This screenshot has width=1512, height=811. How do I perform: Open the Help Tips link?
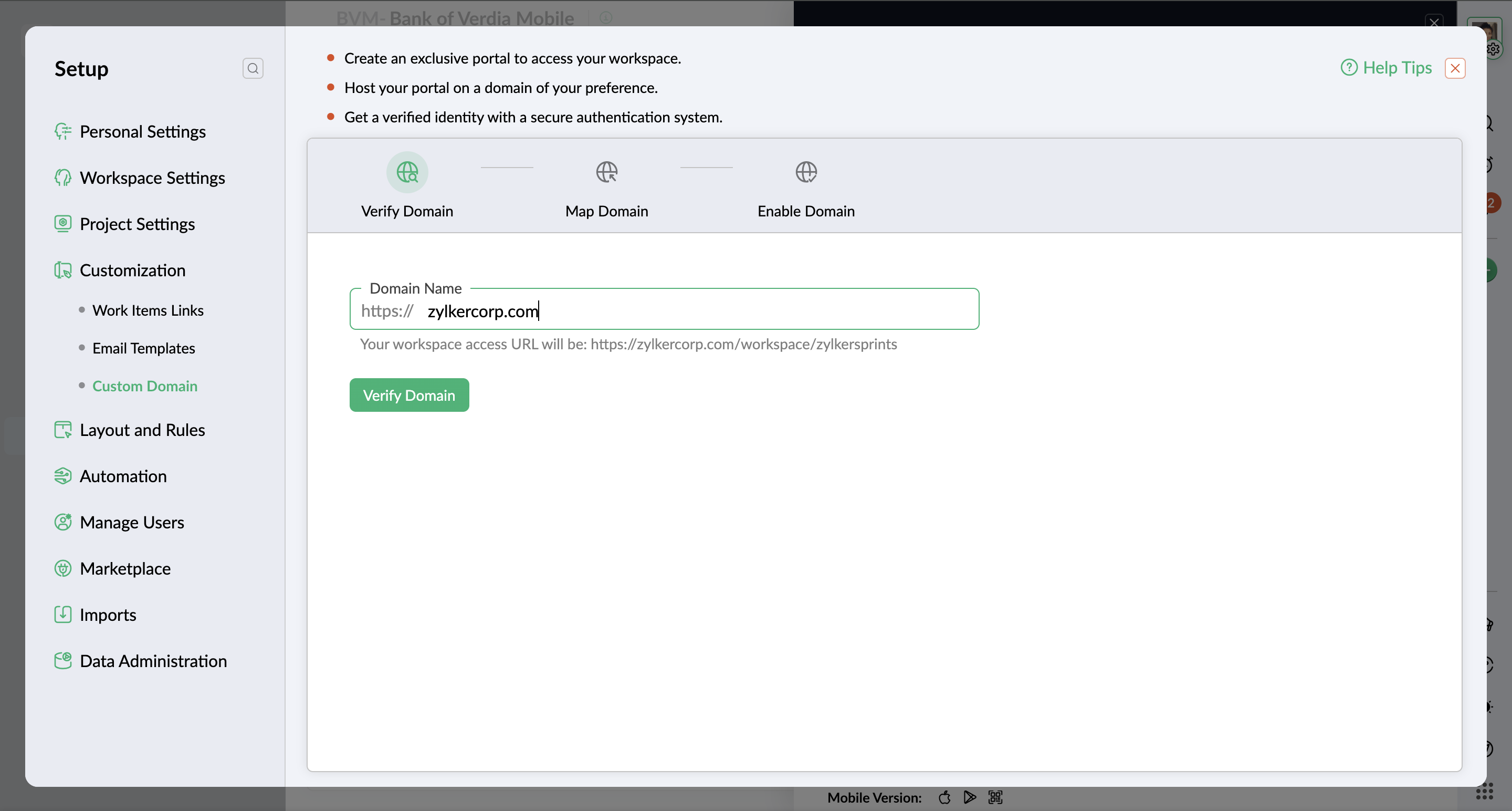pyautogui.click(x=1387, y=68)
